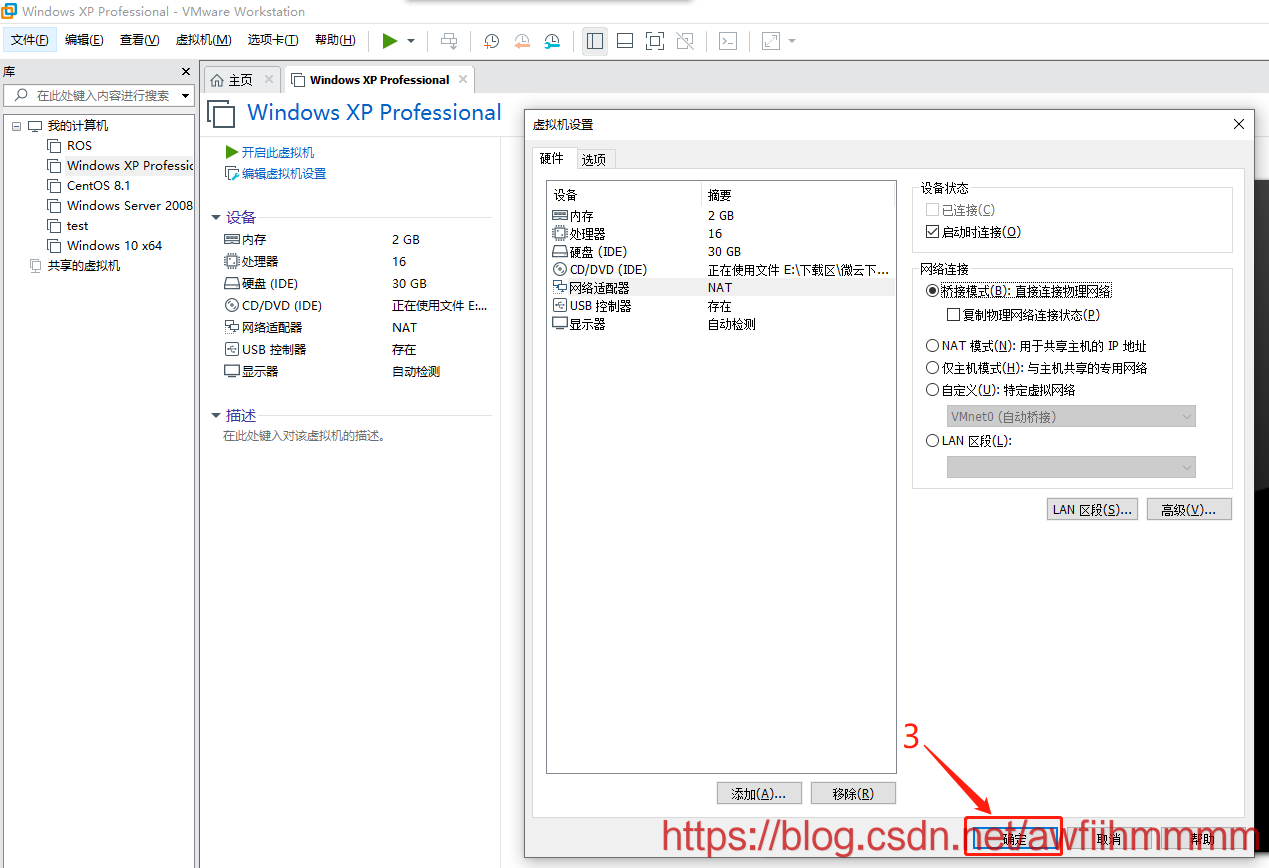This screenshot has height=868, width=1269.
Task: Take a snapshot using the clock-plus icon
Action: pyautogui.click(x=492, y=41)
